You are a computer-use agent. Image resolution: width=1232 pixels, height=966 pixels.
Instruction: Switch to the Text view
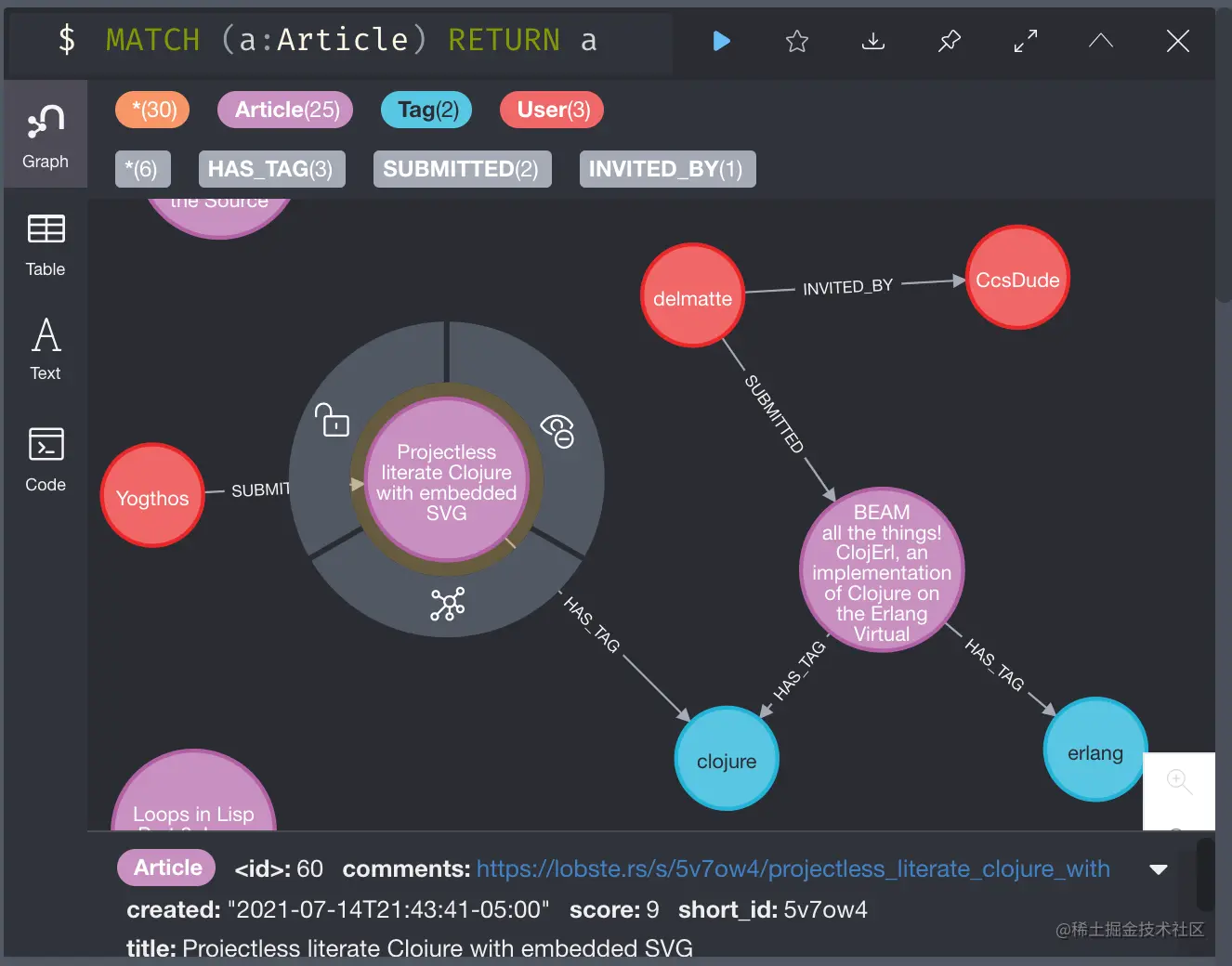pyautogui.click(x=46, y=348)
